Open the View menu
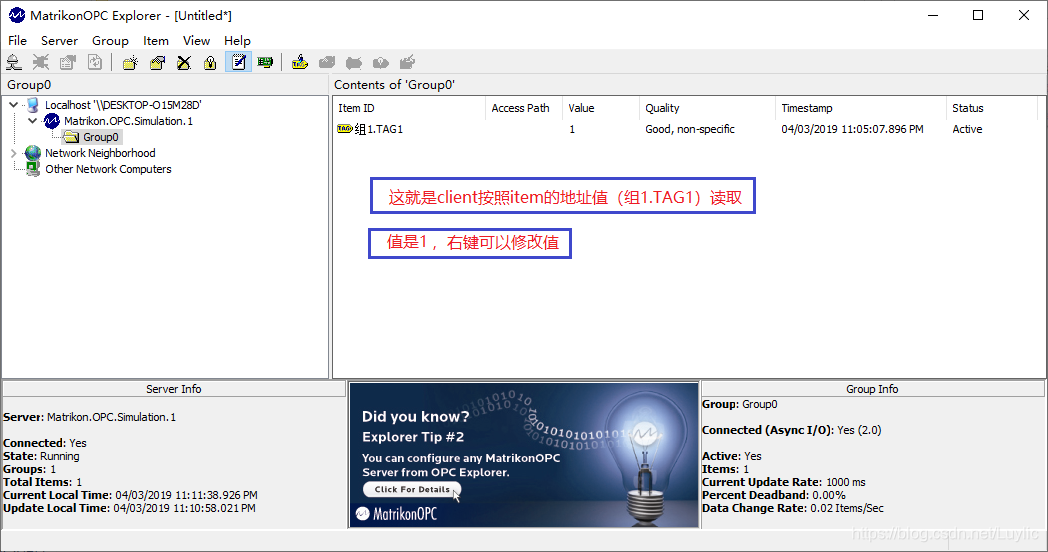 pyautogui.click(x=196, y=41)
